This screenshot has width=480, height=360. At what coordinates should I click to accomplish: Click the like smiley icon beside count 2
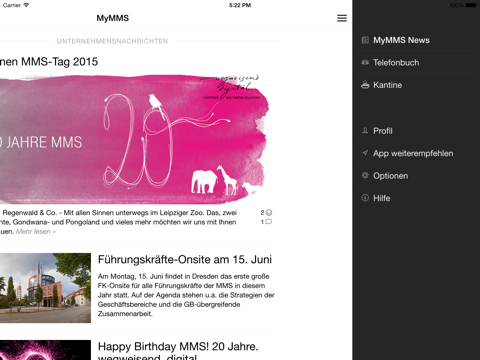[x=269, y=212]
